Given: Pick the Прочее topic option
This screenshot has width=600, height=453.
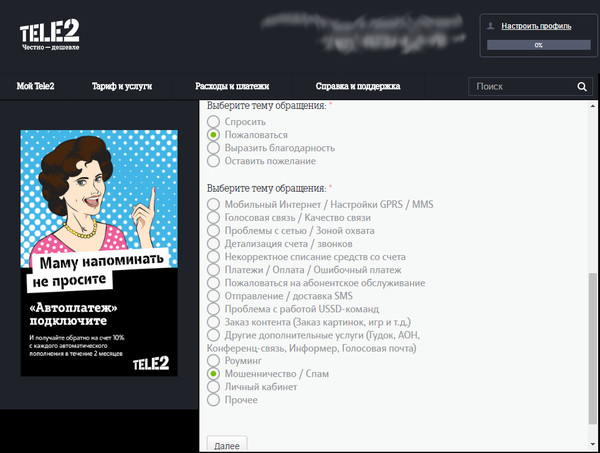Looking at the screenshot, I should 213,400.
